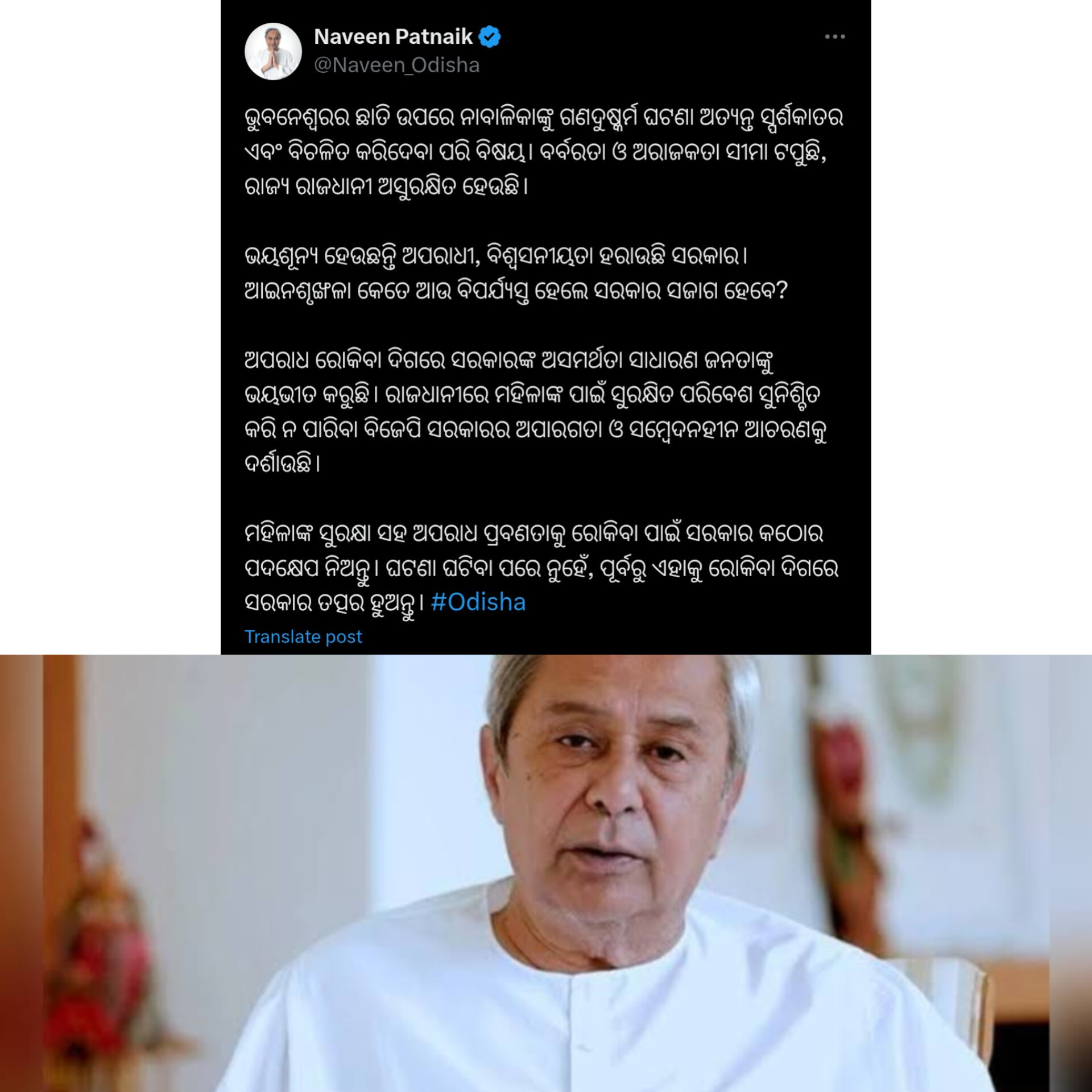Click the blue verified badge beside Naveen Patnaik
The width and height of the screenshot is (1092, 1092).
click(489, 37)
